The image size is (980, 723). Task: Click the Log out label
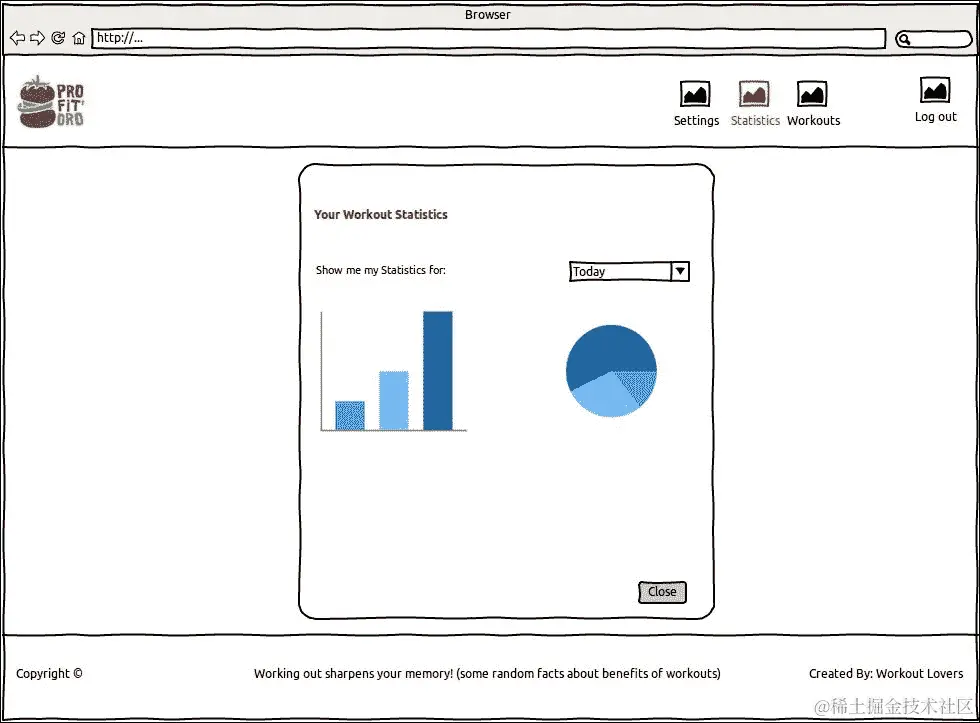click(935, 117)
